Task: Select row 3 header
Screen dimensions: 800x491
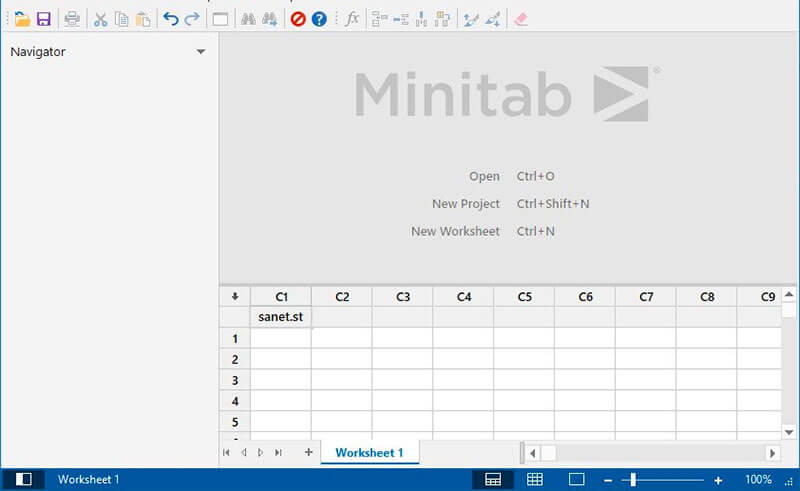Action: [x=235, y=380]
